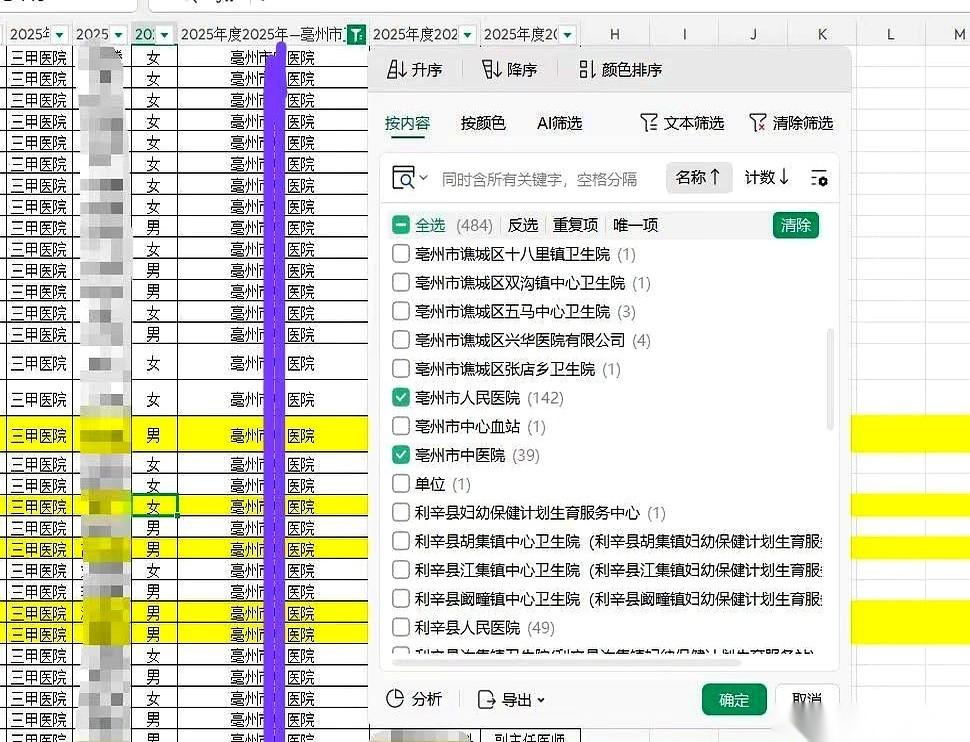Screen dimensions: 970x742
Task: Open gender column filter dropdown
Action: point(165,35)
